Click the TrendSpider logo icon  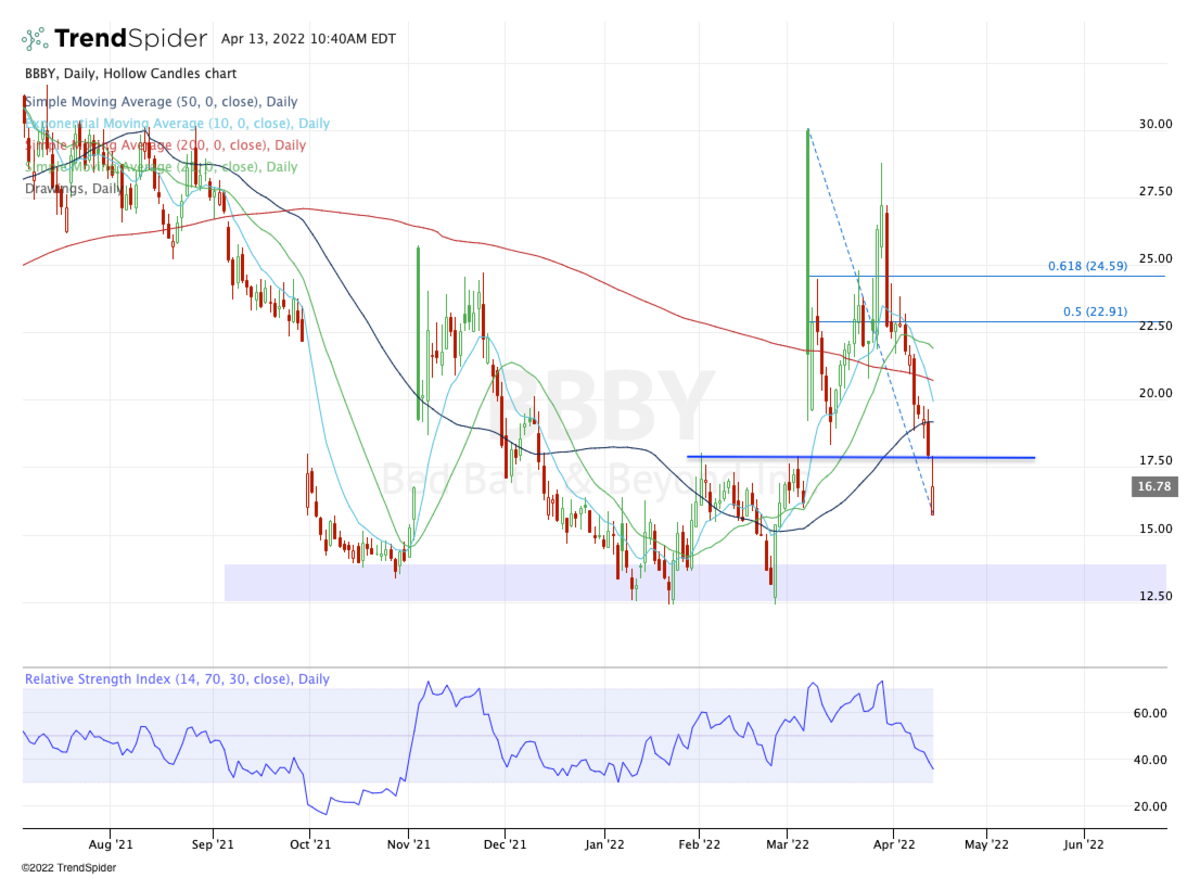[x=34, y=39]
